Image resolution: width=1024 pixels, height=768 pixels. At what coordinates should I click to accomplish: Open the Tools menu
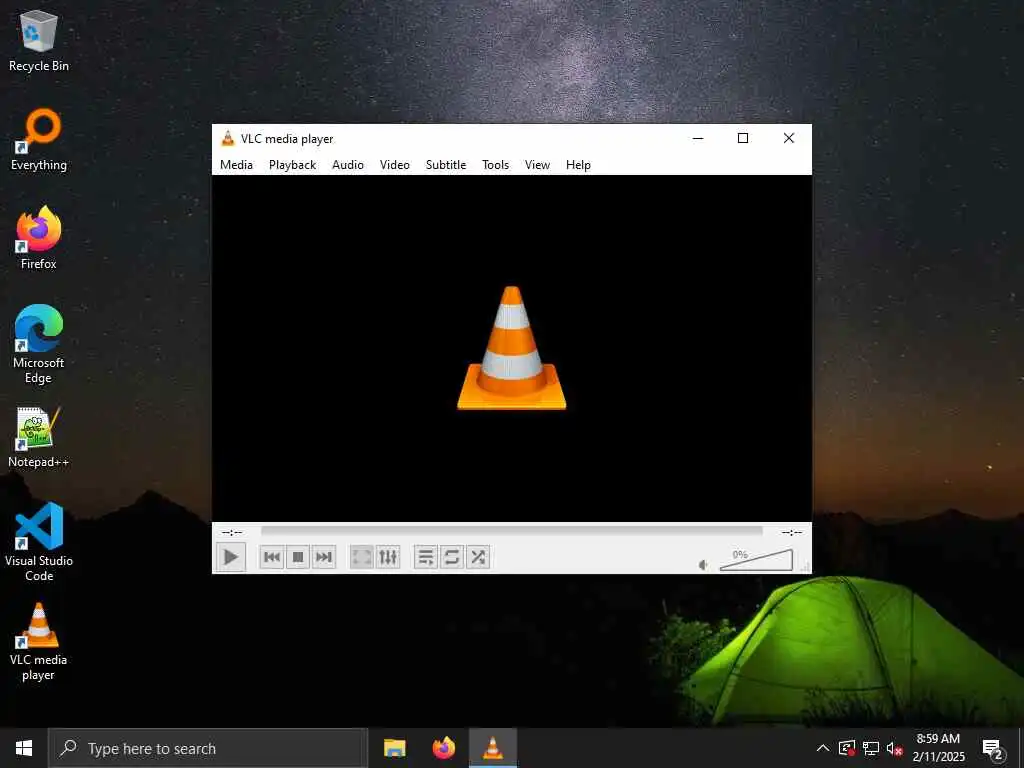496,165
